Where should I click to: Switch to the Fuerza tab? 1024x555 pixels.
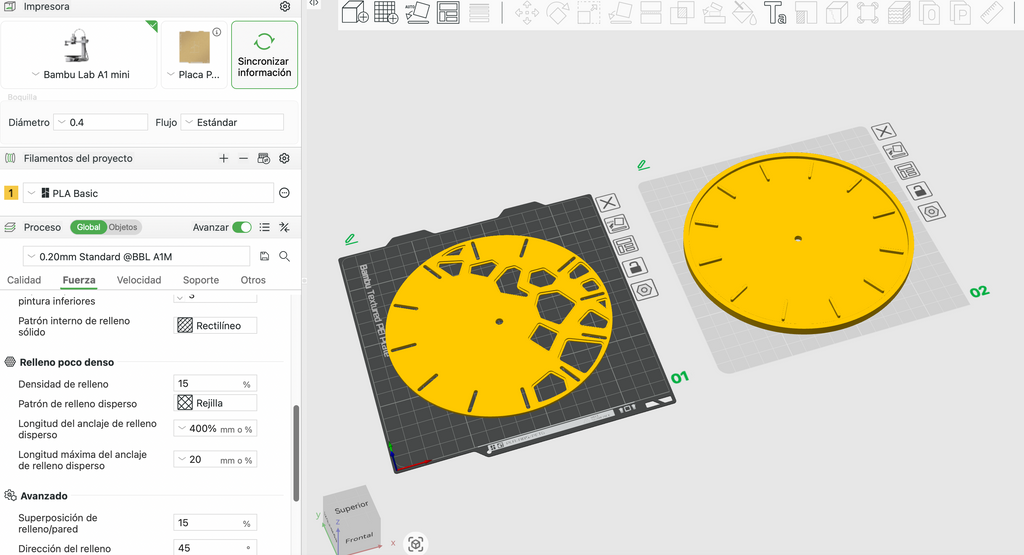(79, 279)
